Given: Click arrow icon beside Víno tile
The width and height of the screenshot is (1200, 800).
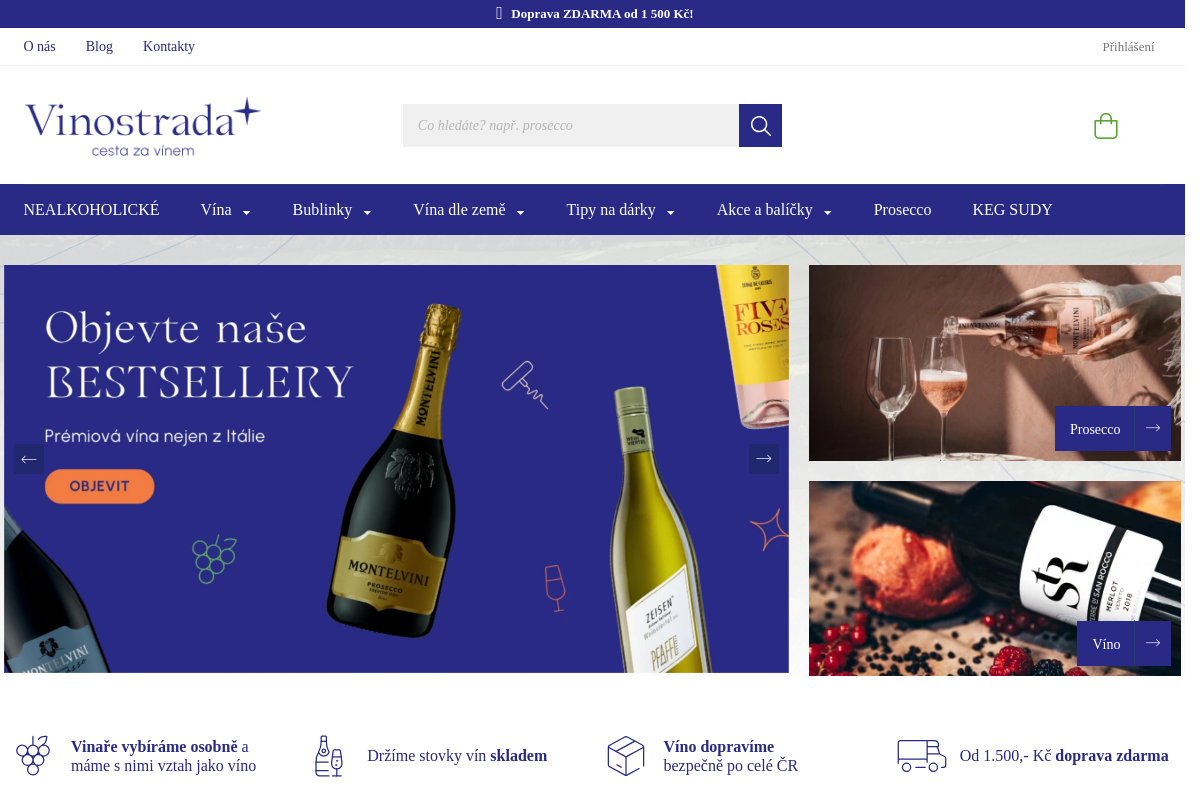Looking at the screenshot, I should [1153, 643].
